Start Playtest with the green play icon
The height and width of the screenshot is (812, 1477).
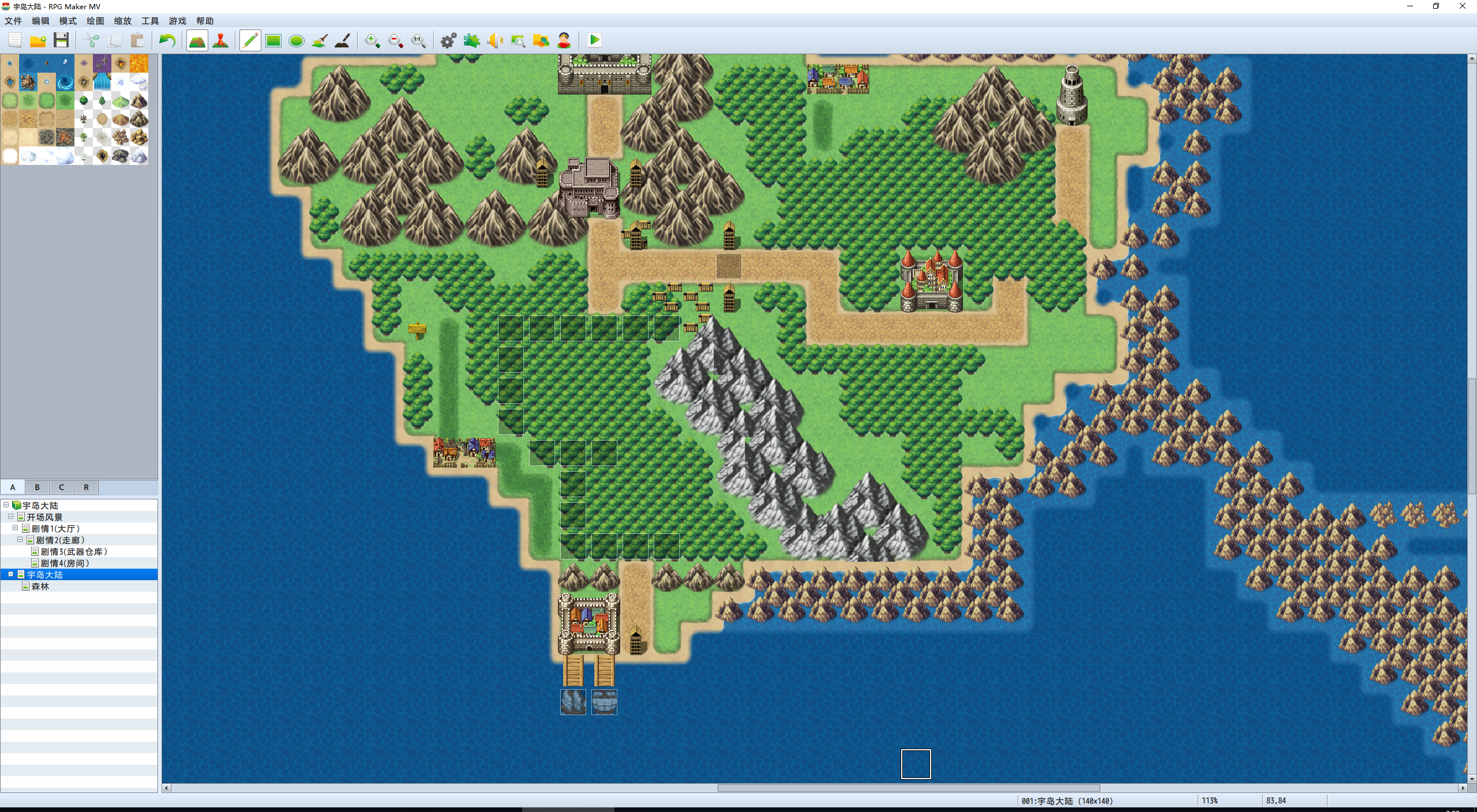click(x=594, y=40)
